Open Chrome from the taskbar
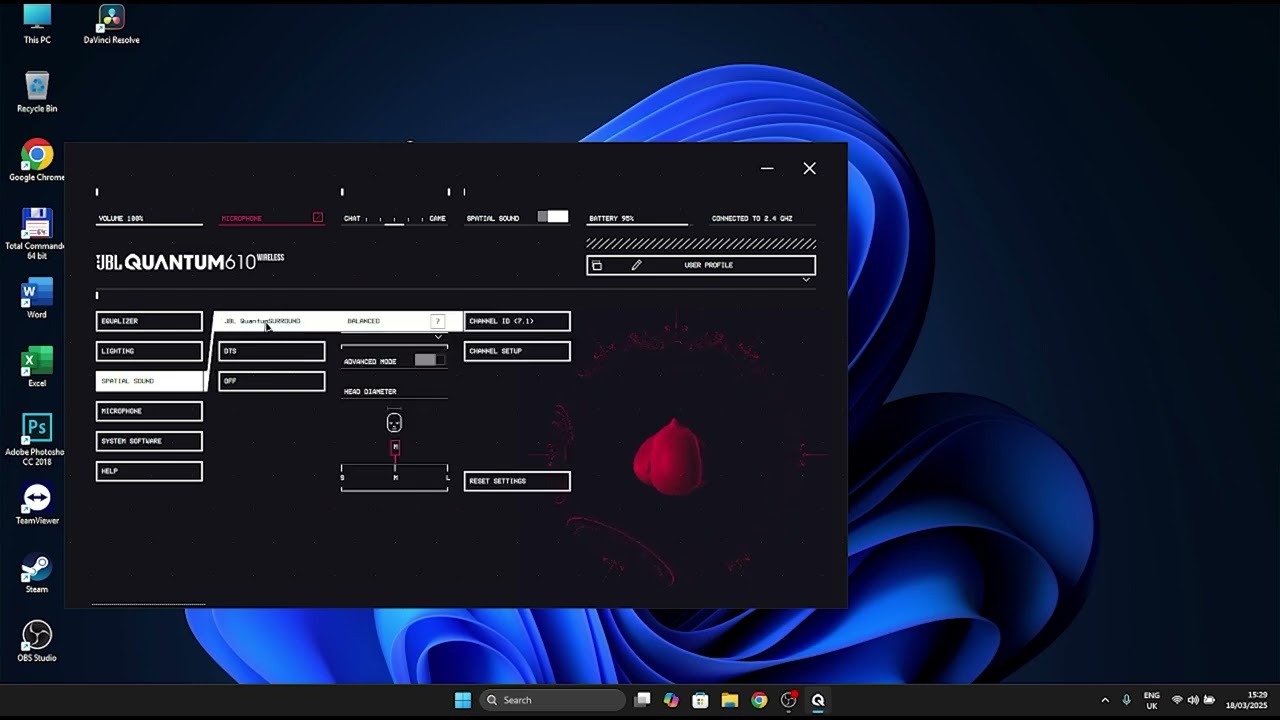This screenshot has width=1280, height=720. click(759, 700)
